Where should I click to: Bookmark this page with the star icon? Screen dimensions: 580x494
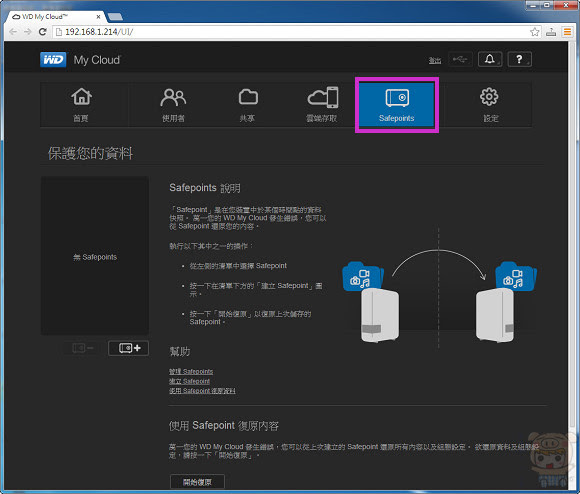coord(535,32)
